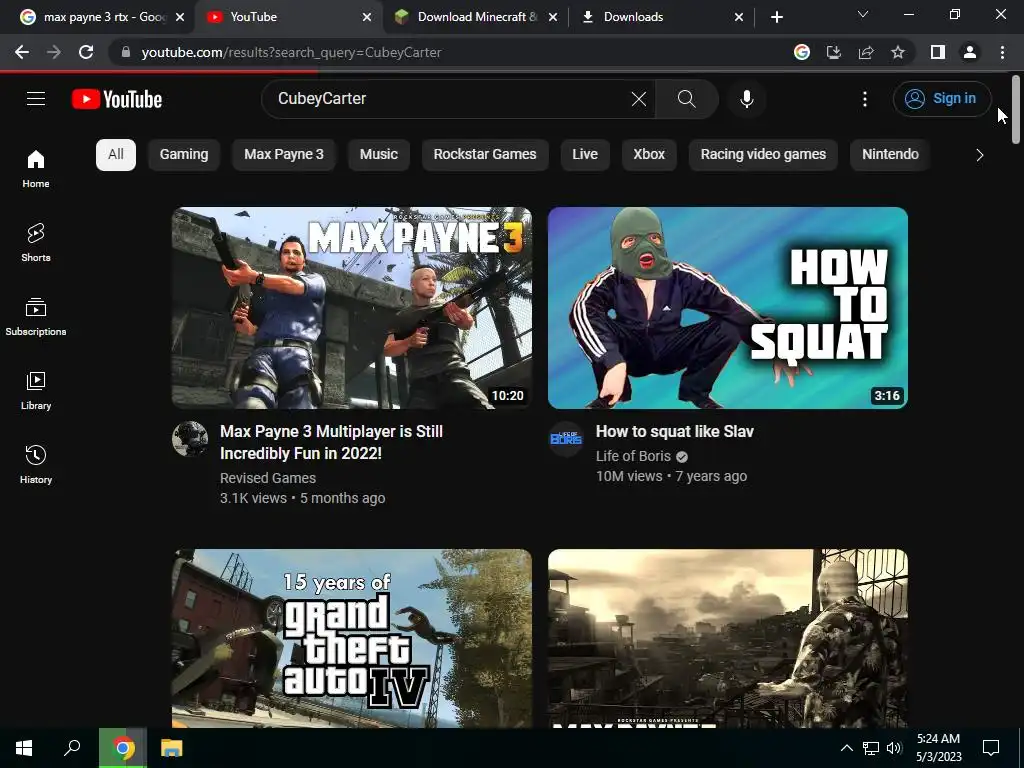Show hidden system tray icons
This screenshot has height=768, width=1024.
click(x=846, y=748)
